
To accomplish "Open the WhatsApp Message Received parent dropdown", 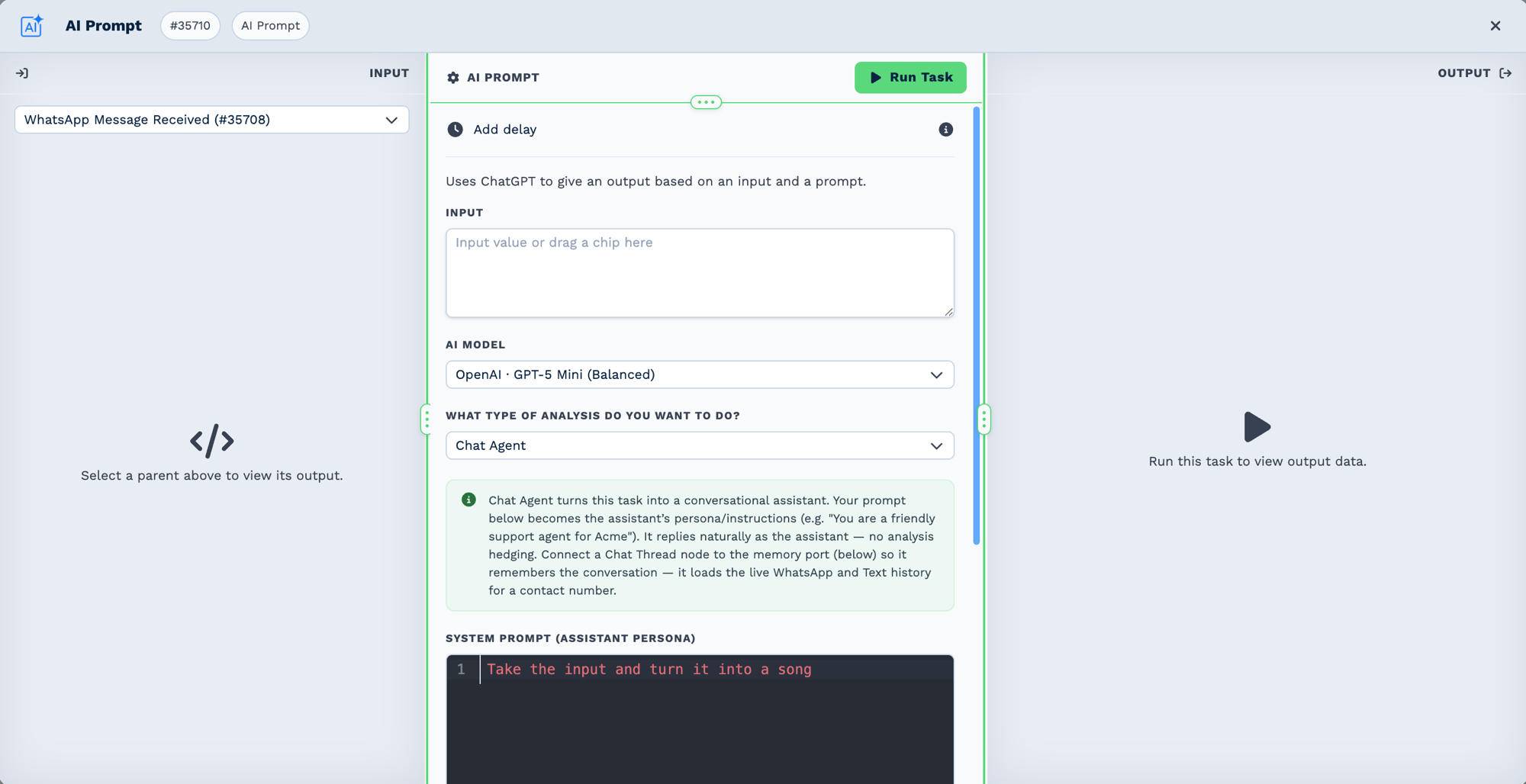I will point(211,120).
